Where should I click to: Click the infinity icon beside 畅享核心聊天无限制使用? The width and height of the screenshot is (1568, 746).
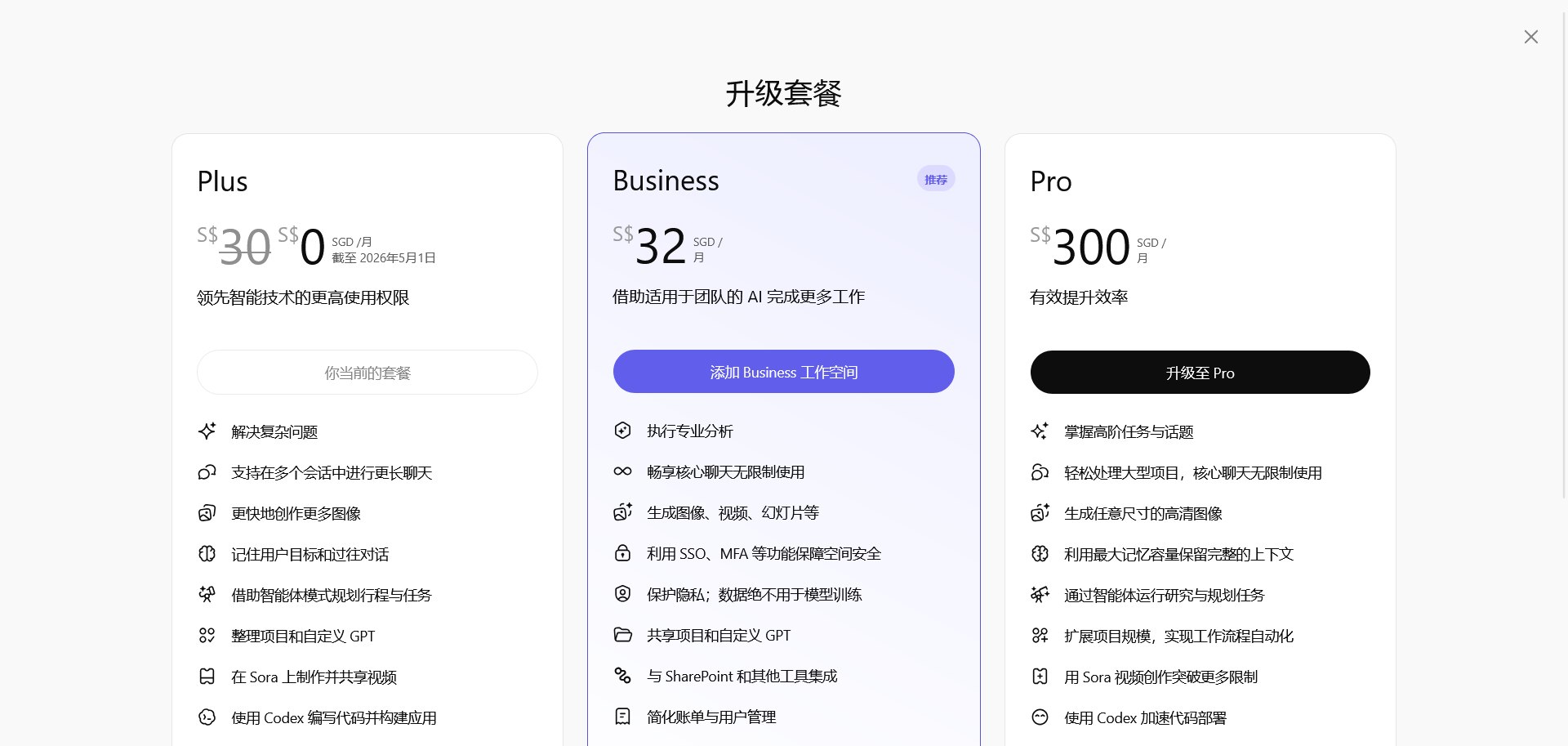click(622, 471)
